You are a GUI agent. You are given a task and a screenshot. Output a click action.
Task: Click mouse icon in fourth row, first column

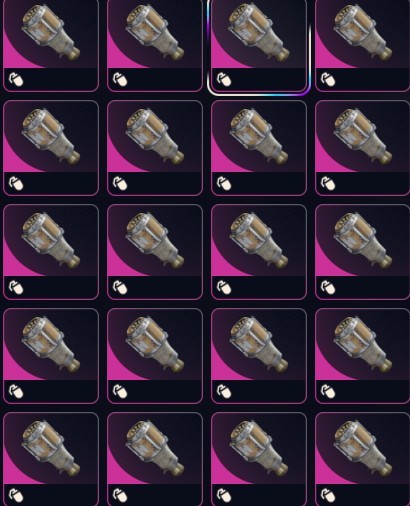(16, 391)
